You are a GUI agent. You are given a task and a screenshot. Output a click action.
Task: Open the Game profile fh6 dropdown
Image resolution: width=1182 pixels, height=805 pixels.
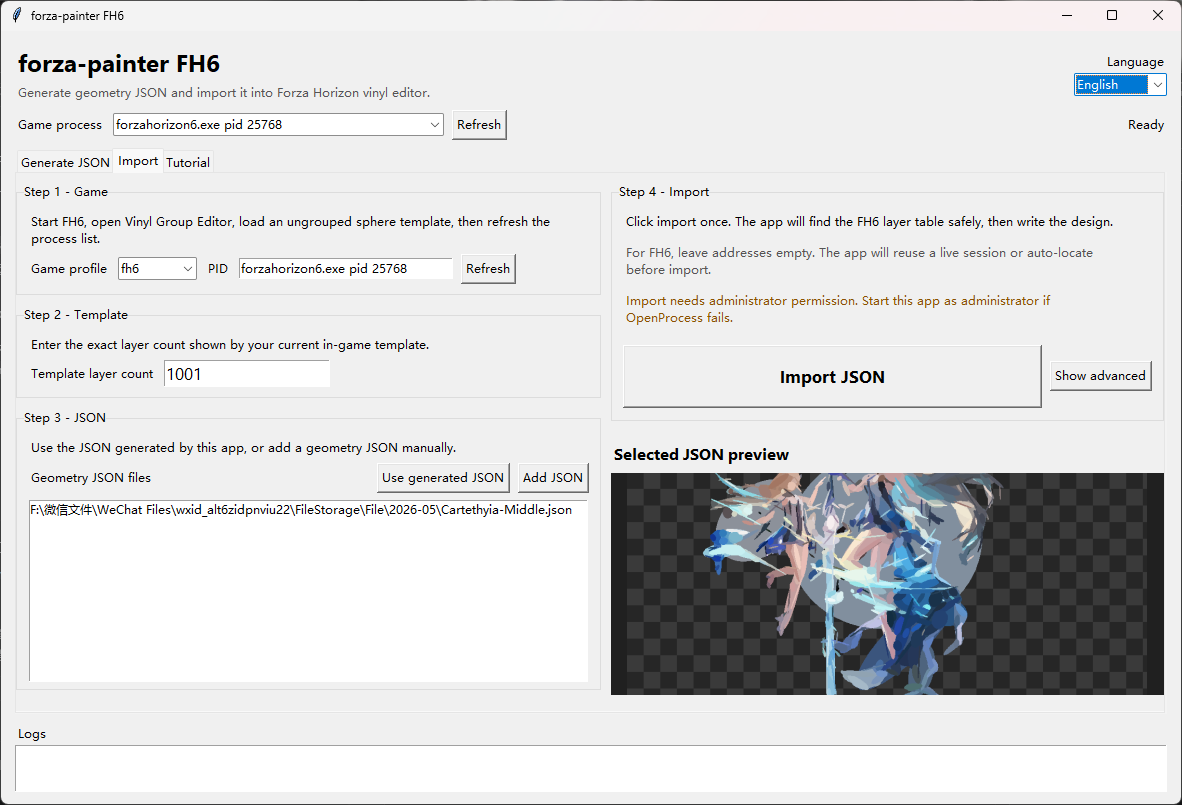pos(157,268)
